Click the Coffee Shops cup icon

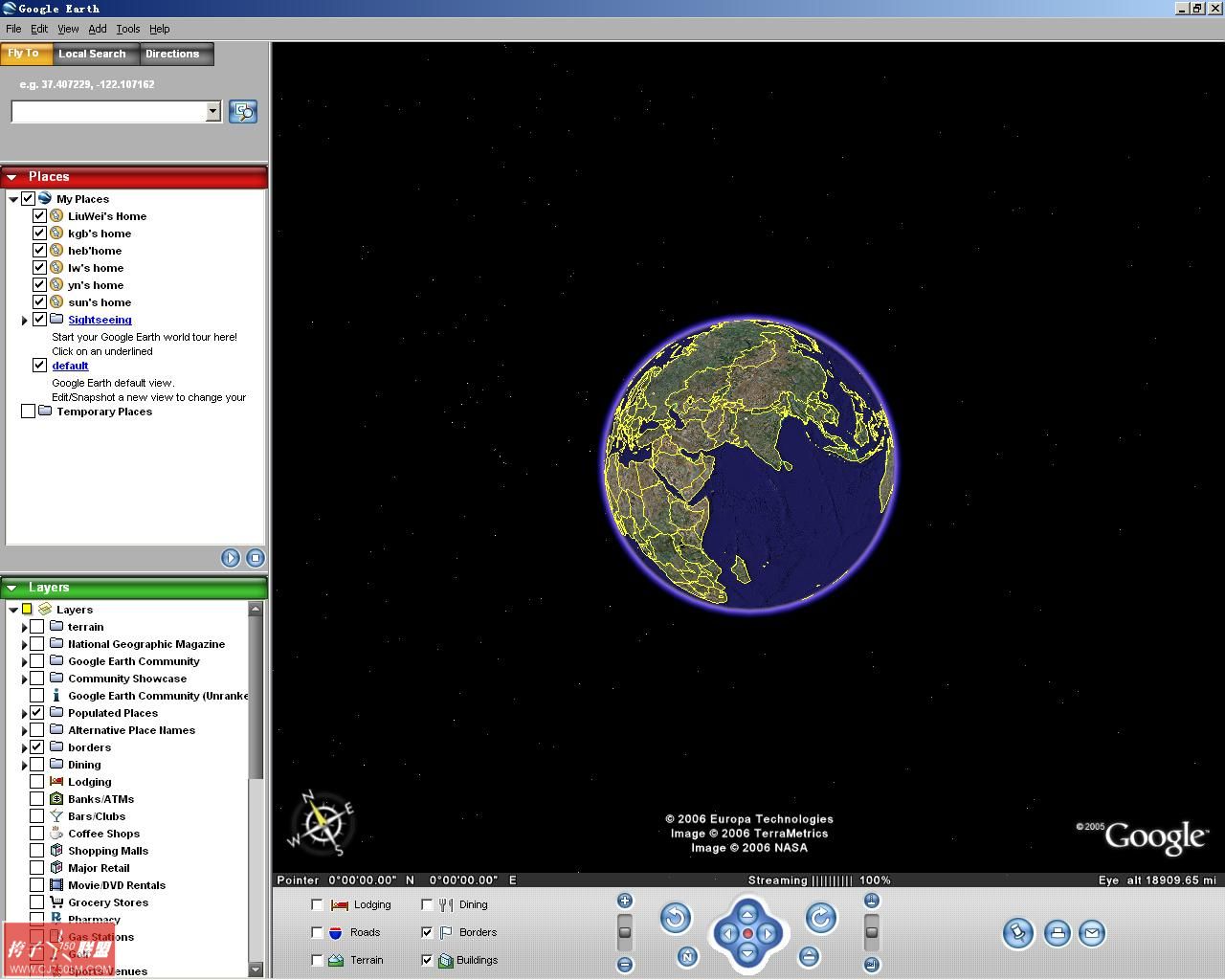coord(56,834)
